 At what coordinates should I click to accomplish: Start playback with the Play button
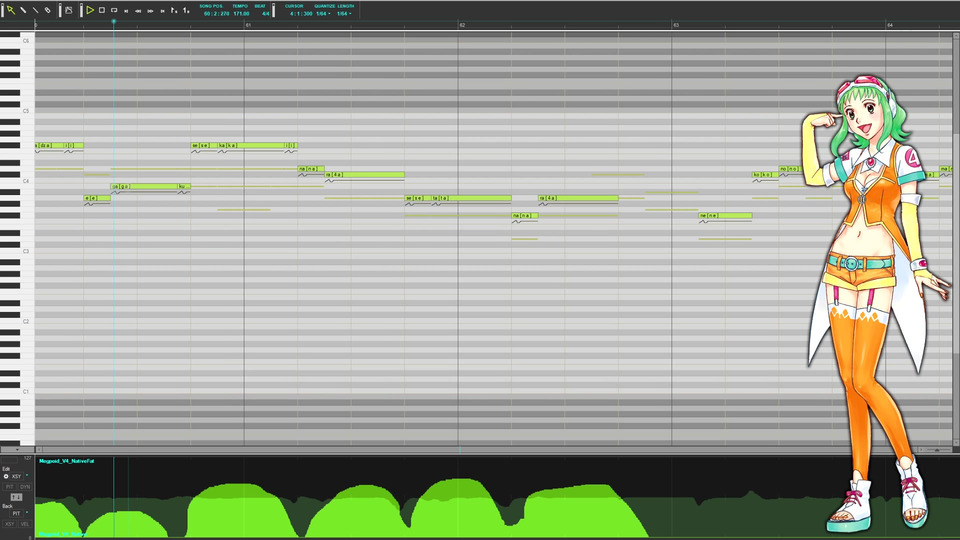point(90,10)
